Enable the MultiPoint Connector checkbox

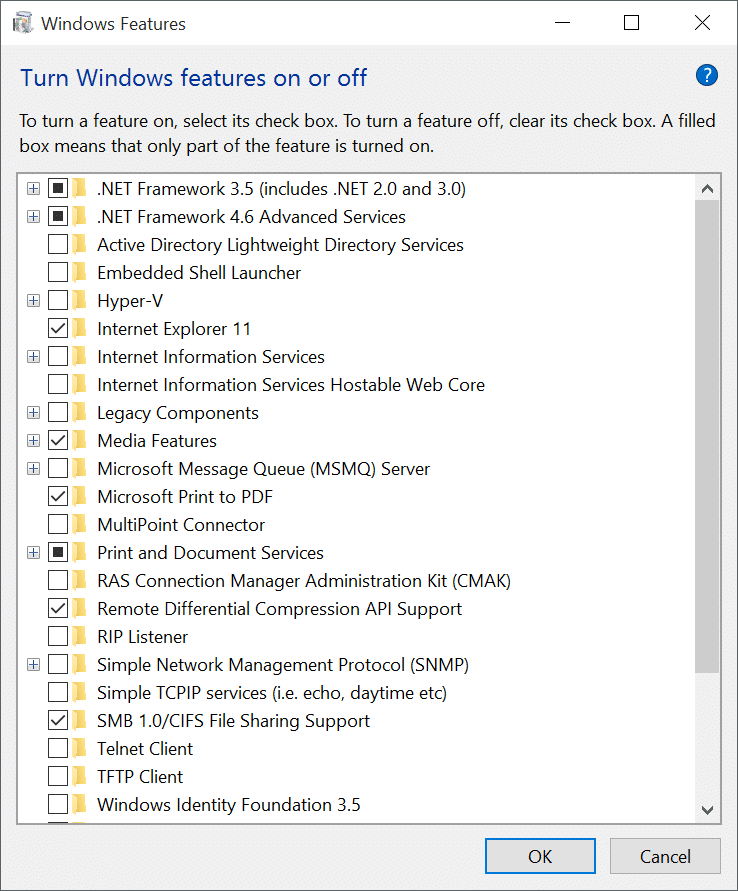tap(58, 524)
